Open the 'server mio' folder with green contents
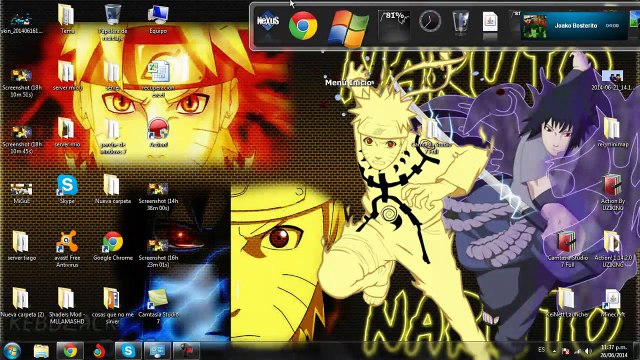The width and height of the screenshot is (640, 360). (x=67, y=132)
